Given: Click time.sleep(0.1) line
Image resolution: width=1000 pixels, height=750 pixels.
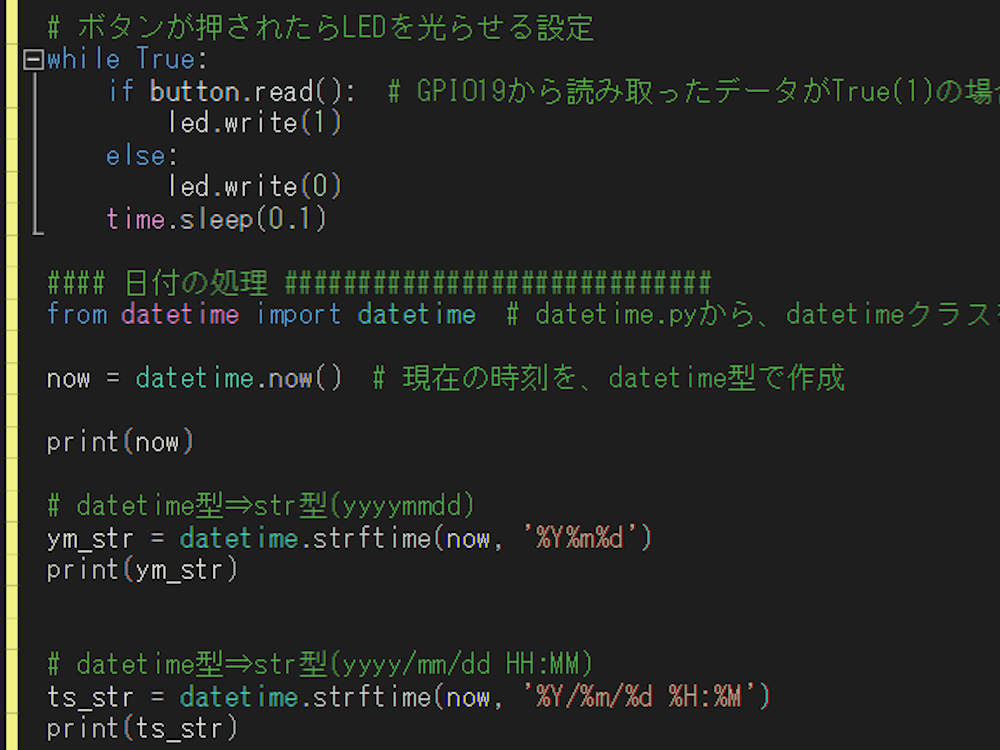Looking at the screenshot, I should (x=216, y=219).
